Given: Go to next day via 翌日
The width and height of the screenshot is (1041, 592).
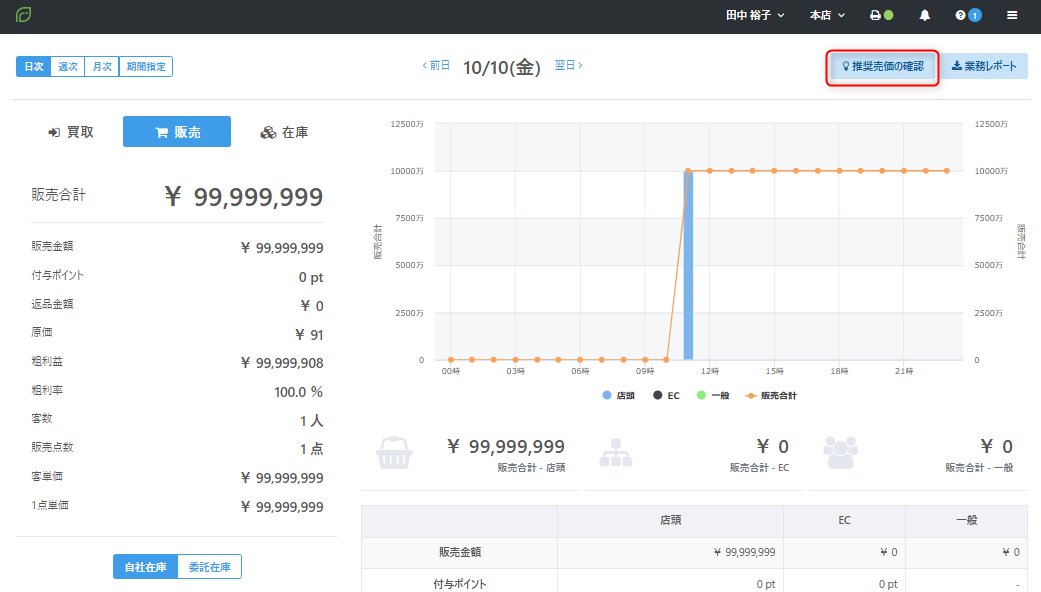Looking at the screenshot, I should pyautogui.click(x=568, y=65).
